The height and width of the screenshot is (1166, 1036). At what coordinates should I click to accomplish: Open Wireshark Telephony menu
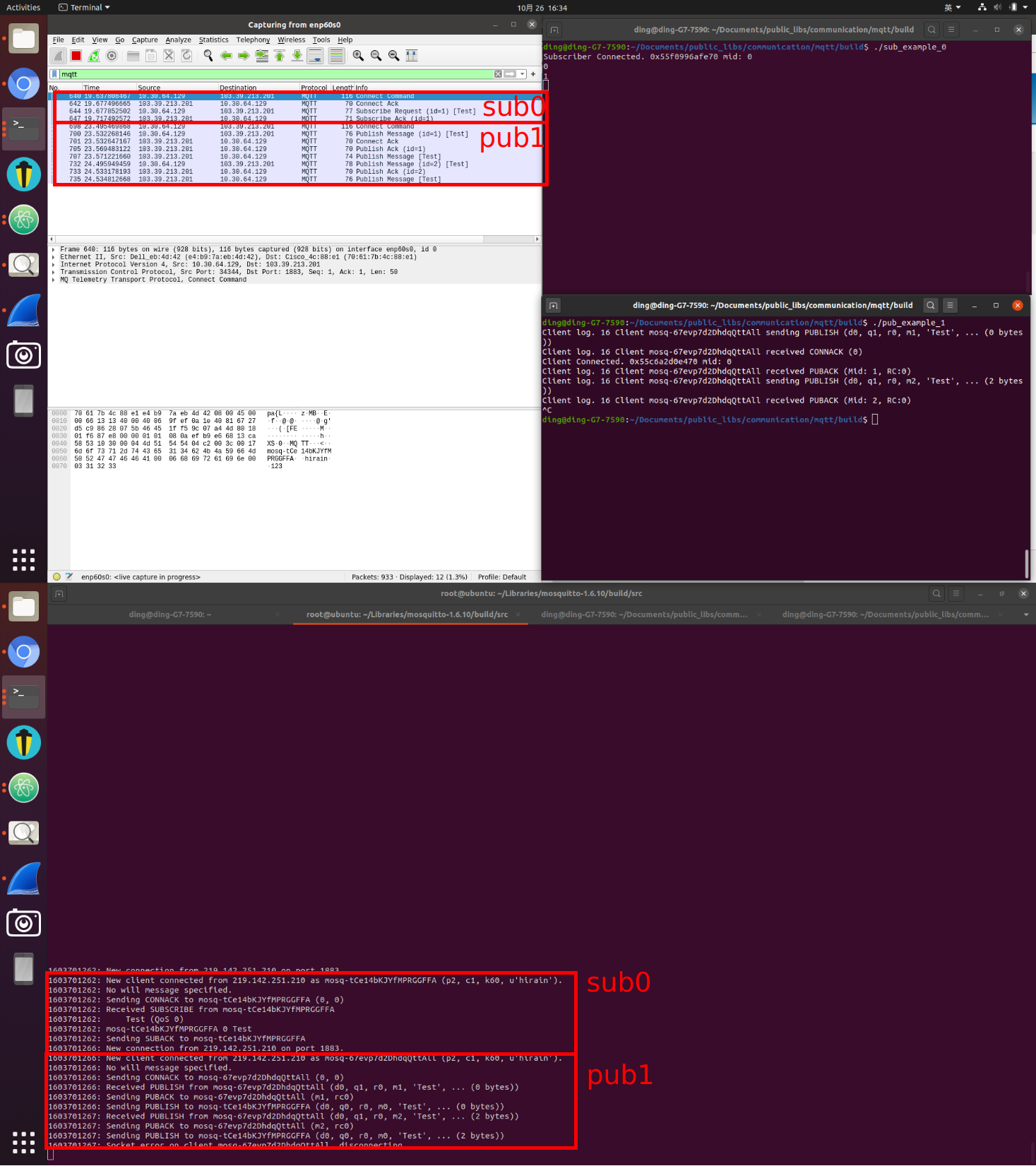[253, 40]
